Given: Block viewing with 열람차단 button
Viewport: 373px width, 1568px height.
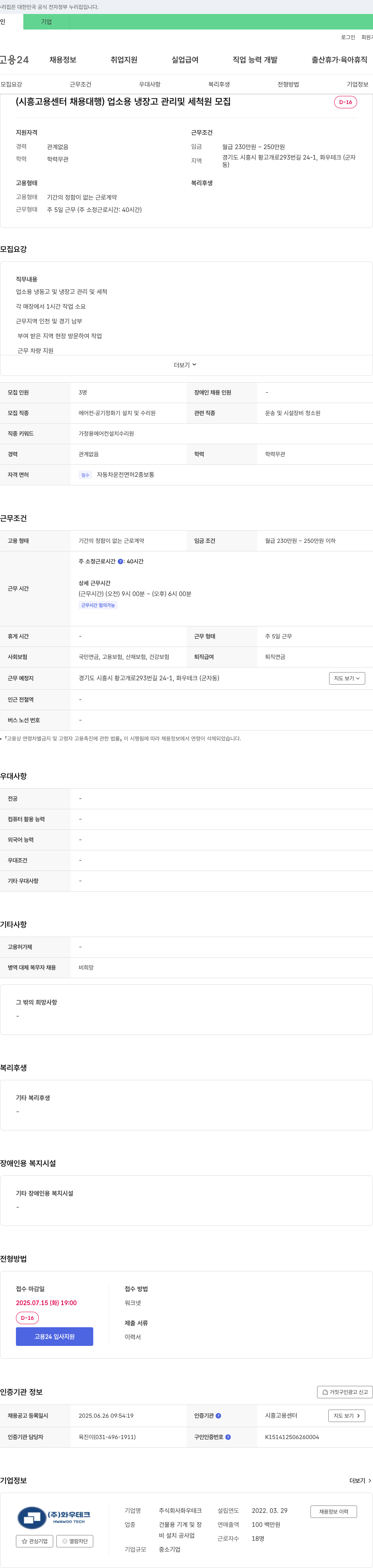Looking at the screenshot, I should pos(75,1541).
